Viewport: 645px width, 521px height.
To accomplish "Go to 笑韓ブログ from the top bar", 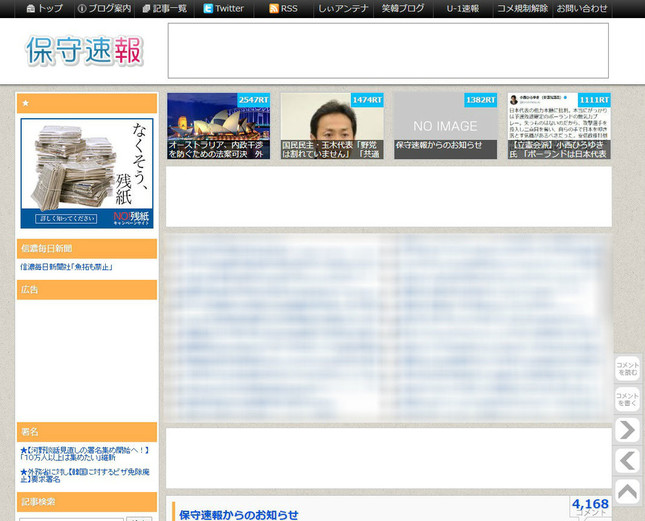I will pos(402,8).
